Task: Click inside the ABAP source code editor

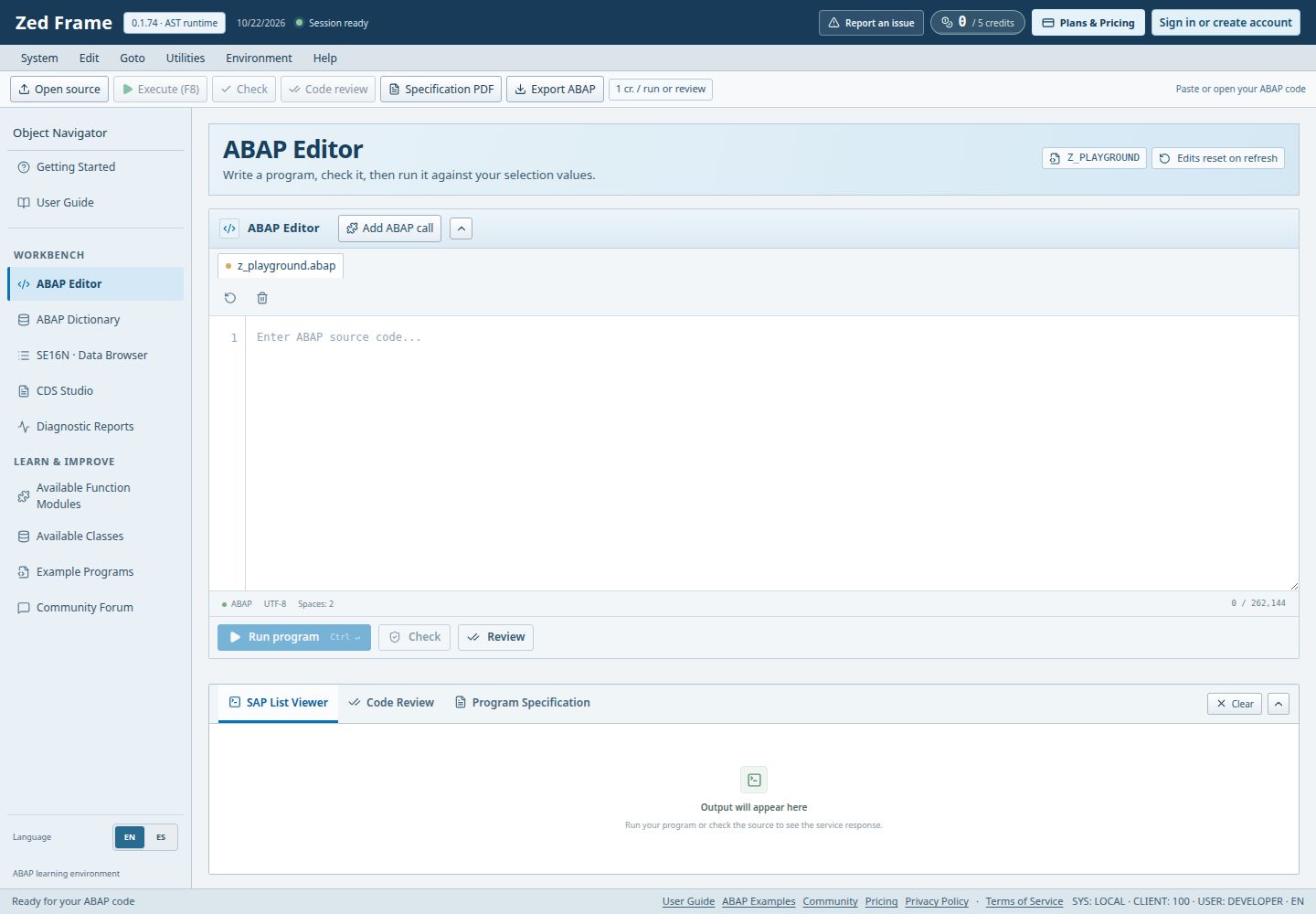Action: pyautogui.click(x=771, y=453)
